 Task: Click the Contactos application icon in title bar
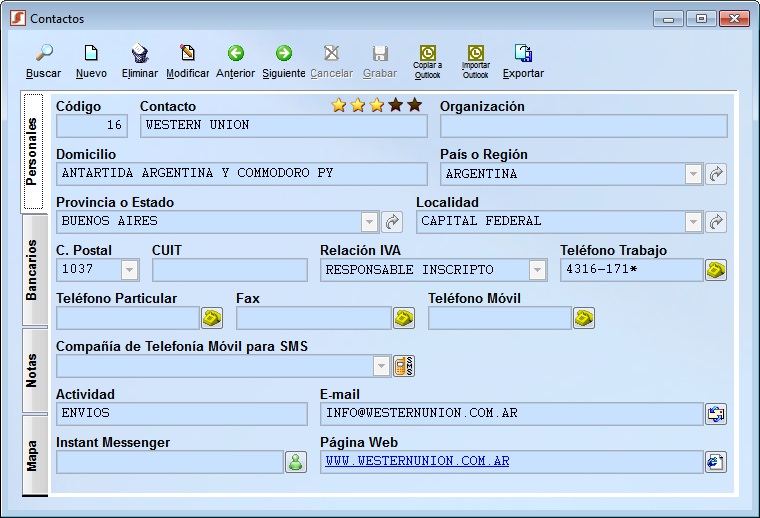tap(18, 18)
